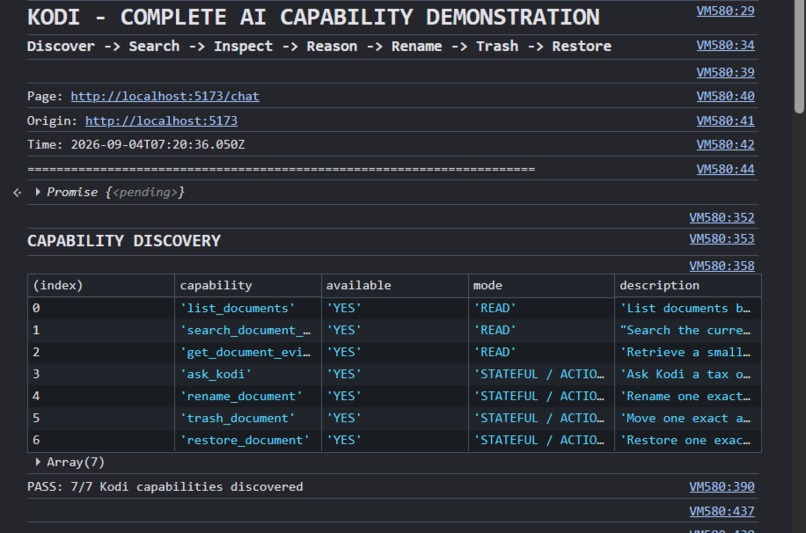Open source link VM580:29
The height and width of the screenshot is (533, 806).
[725, 11]
